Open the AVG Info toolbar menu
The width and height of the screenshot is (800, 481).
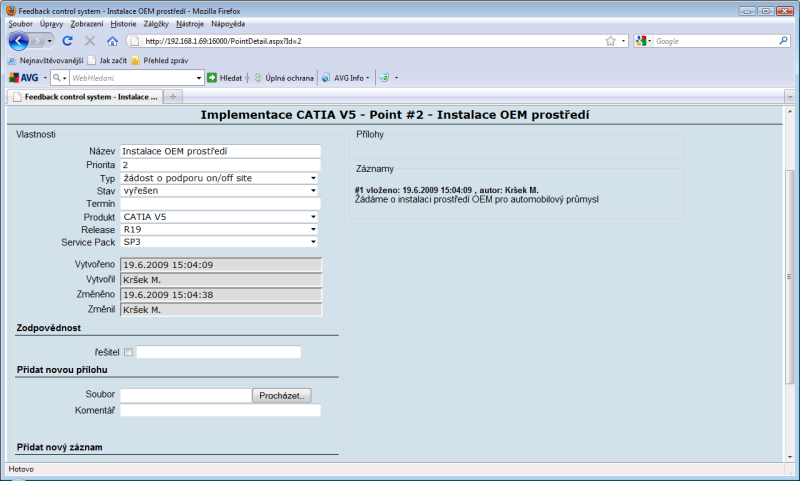tap(345, 78)
